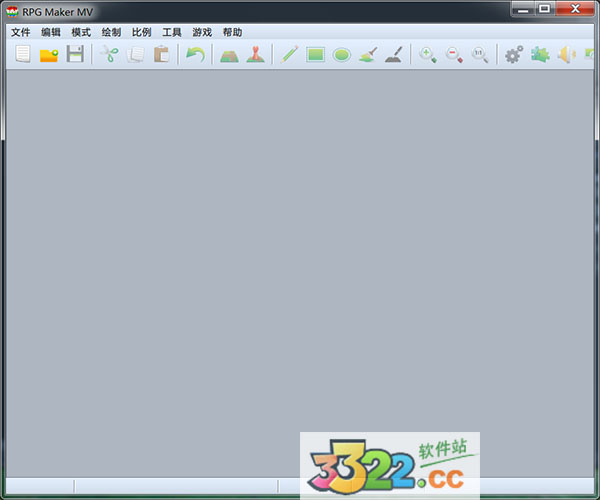Paste using the clipboard icon
This screenshot has height=500, width=600.
point(161,54)
